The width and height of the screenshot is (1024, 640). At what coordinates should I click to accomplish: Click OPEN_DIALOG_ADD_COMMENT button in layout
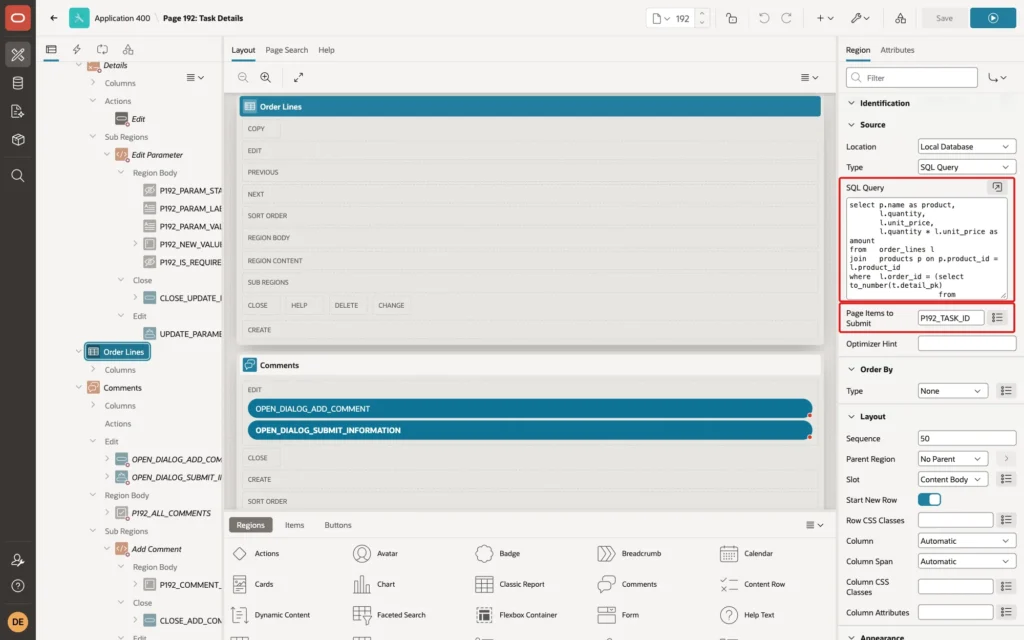click(x=530, y=409)
